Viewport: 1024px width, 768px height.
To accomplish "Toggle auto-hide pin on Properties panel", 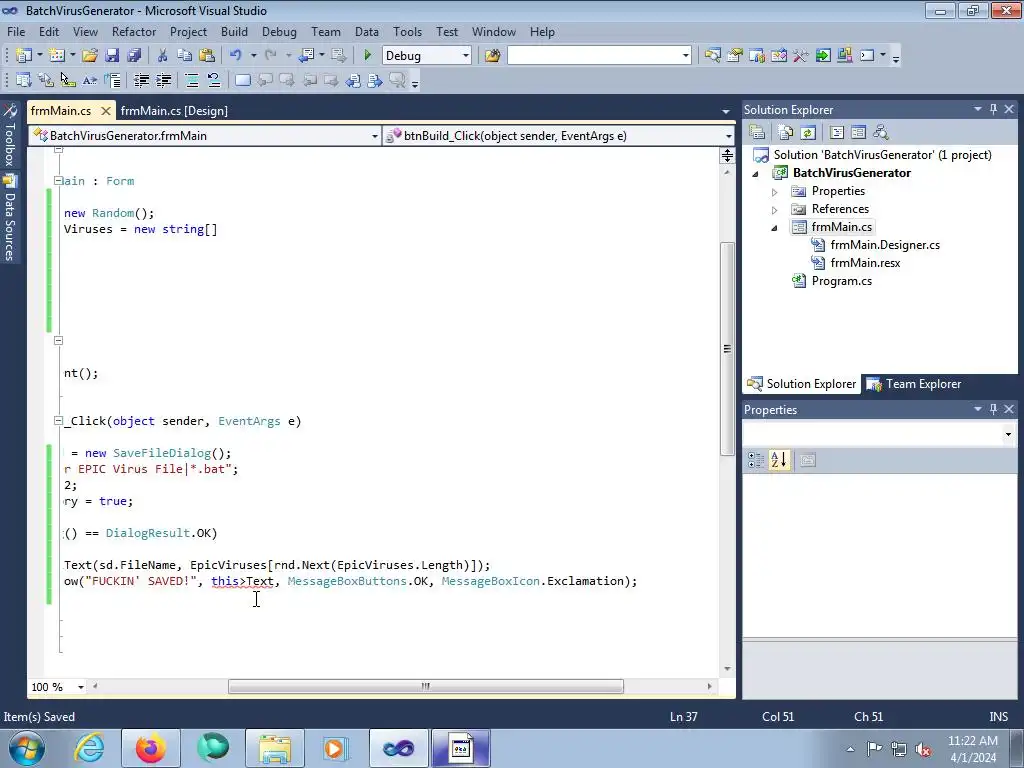I will coord(993,409).
